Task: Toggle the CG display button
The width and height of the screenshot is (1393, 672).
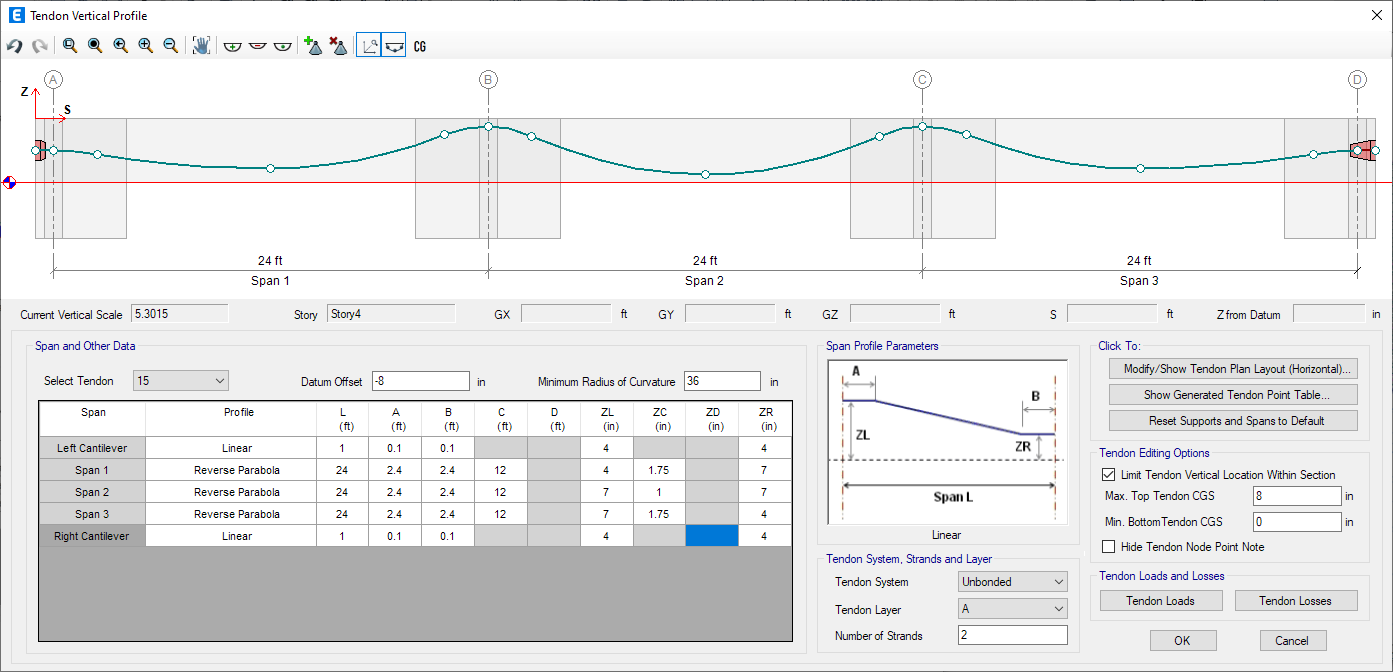Action: (x=419, y=46)
